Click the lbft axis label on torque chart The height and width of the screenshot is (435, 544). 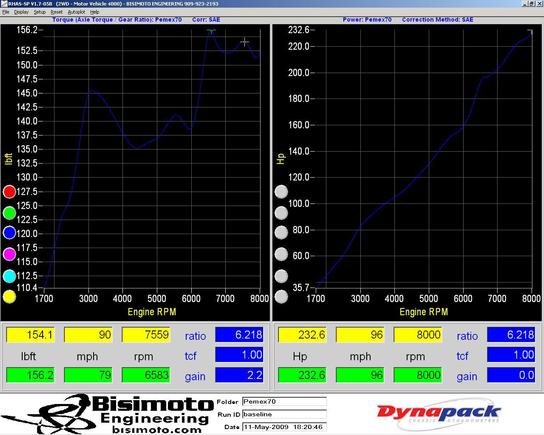click(x=9, y=159)
